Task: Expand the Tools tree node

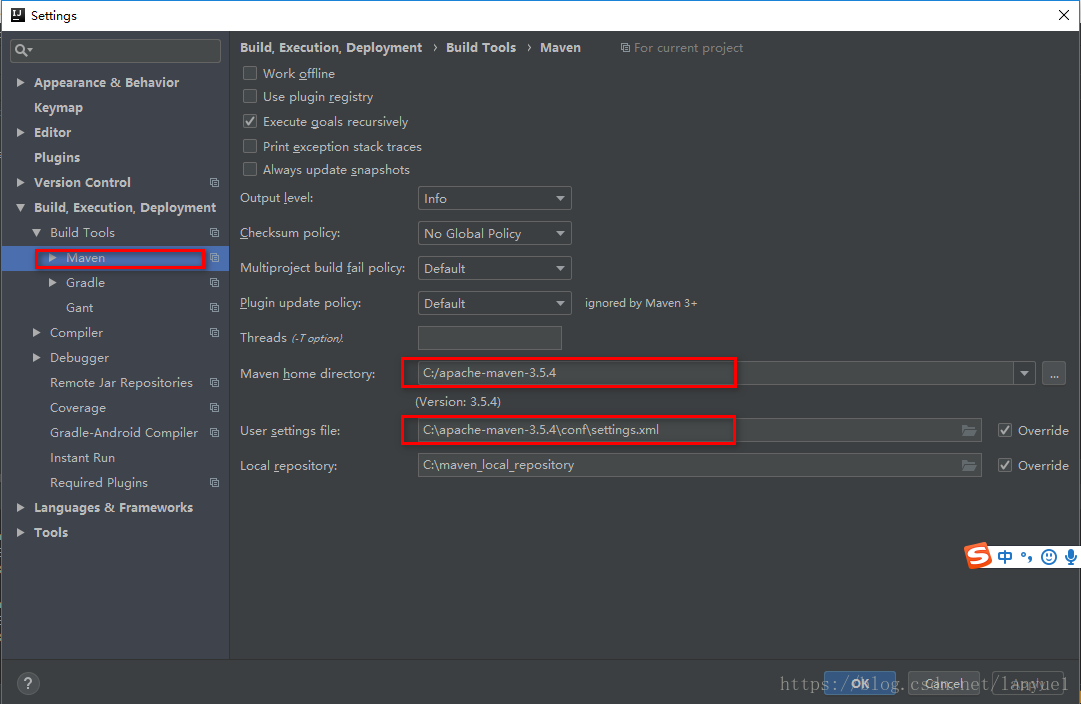Action: pos(21,533)
